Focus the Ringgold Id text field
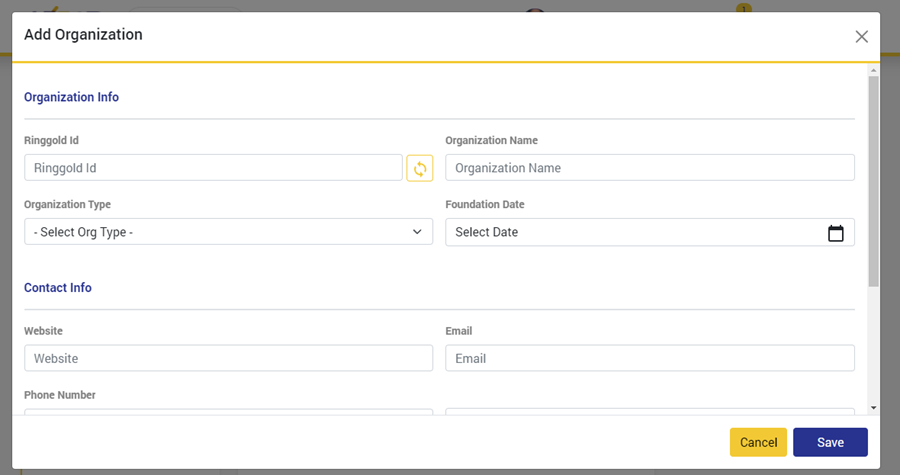 tap(213, 168)
